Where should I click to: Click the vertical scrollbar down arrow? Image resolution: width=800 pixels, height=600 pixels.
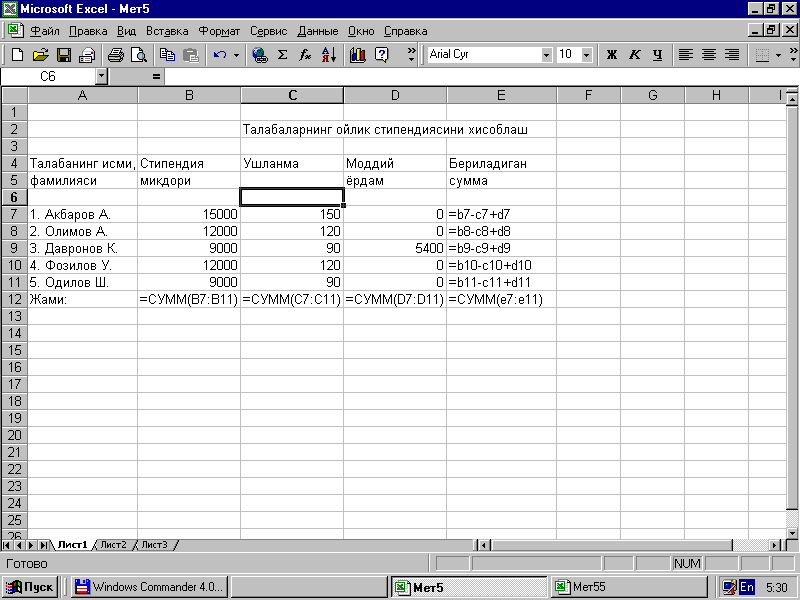[792, 533]
